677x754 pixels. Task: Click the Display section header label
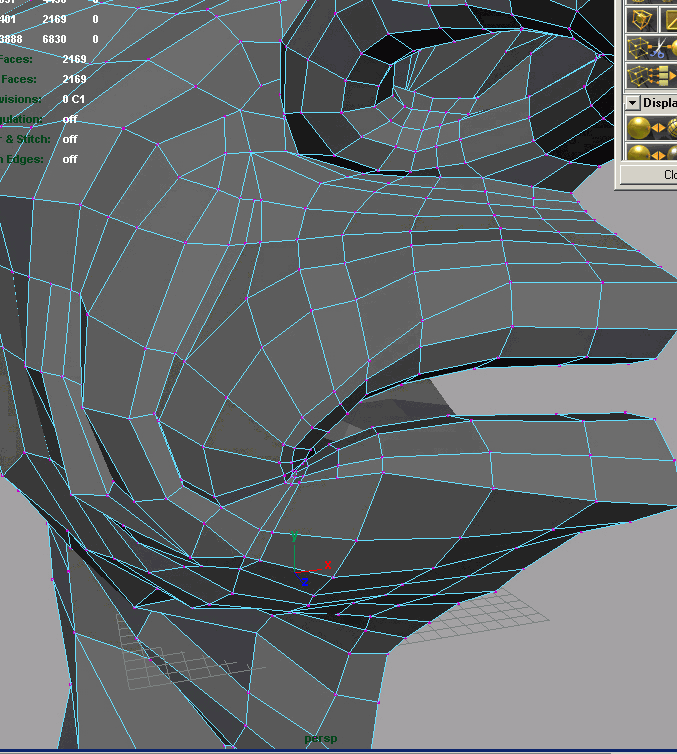pos(659,103)
